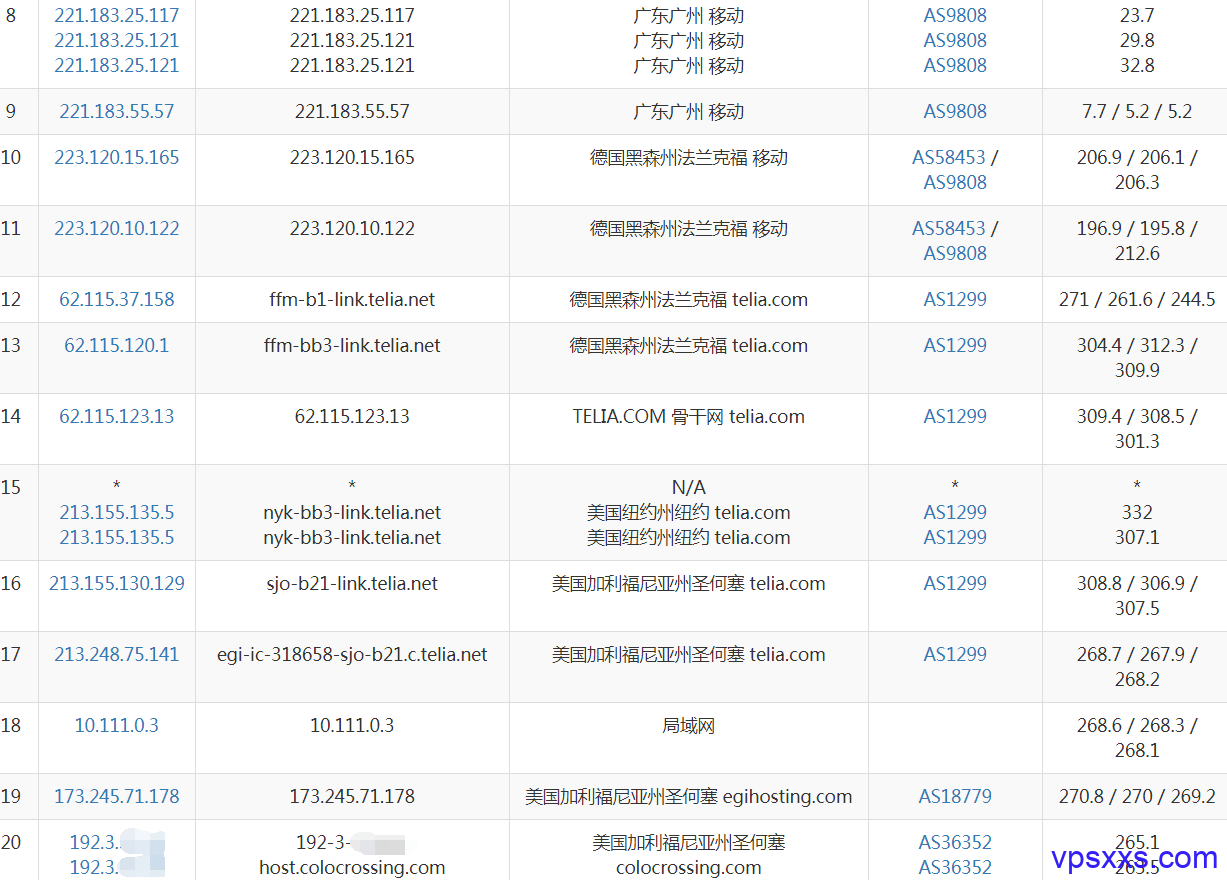The image size is (1227, 880).
Task: Open the AS9808 link in hop 11
Action: [x=955, y=253]
